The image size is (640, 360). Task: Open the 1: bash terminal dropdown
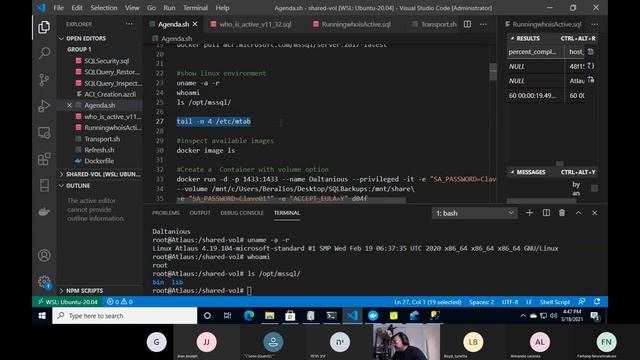(474, 213)
